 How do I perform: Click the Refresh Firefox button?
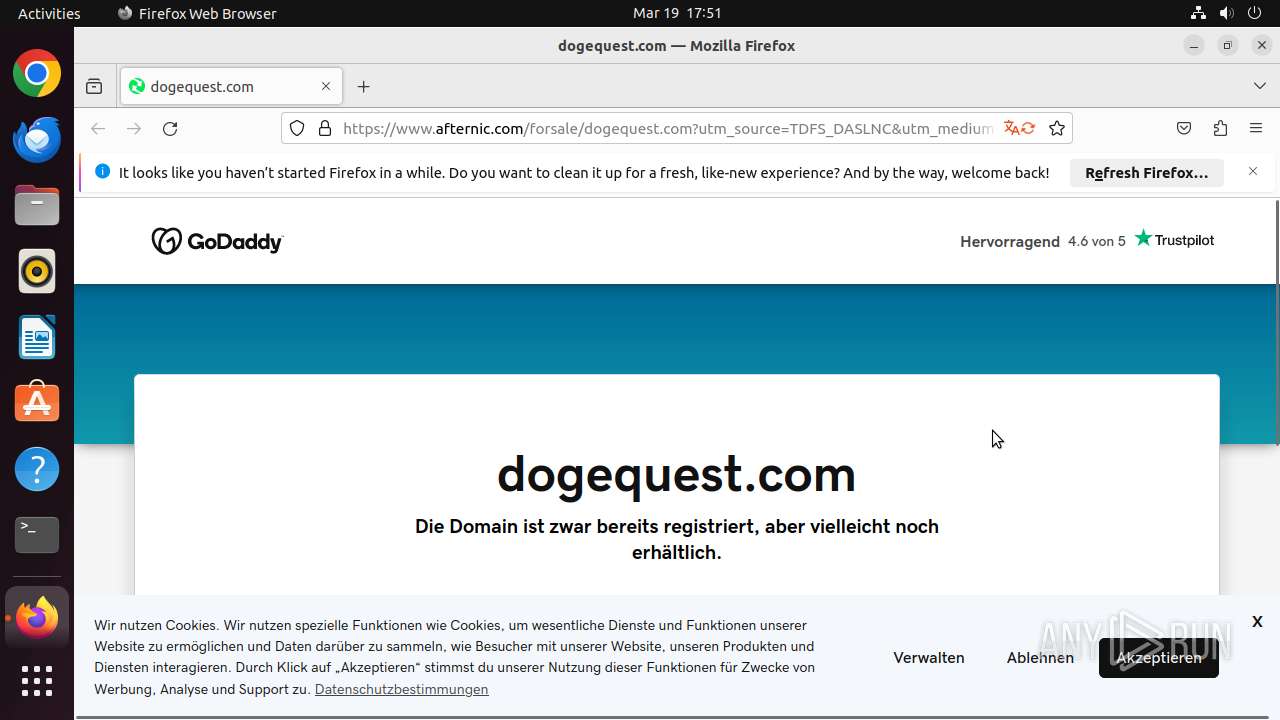(x=1147, y=172)
